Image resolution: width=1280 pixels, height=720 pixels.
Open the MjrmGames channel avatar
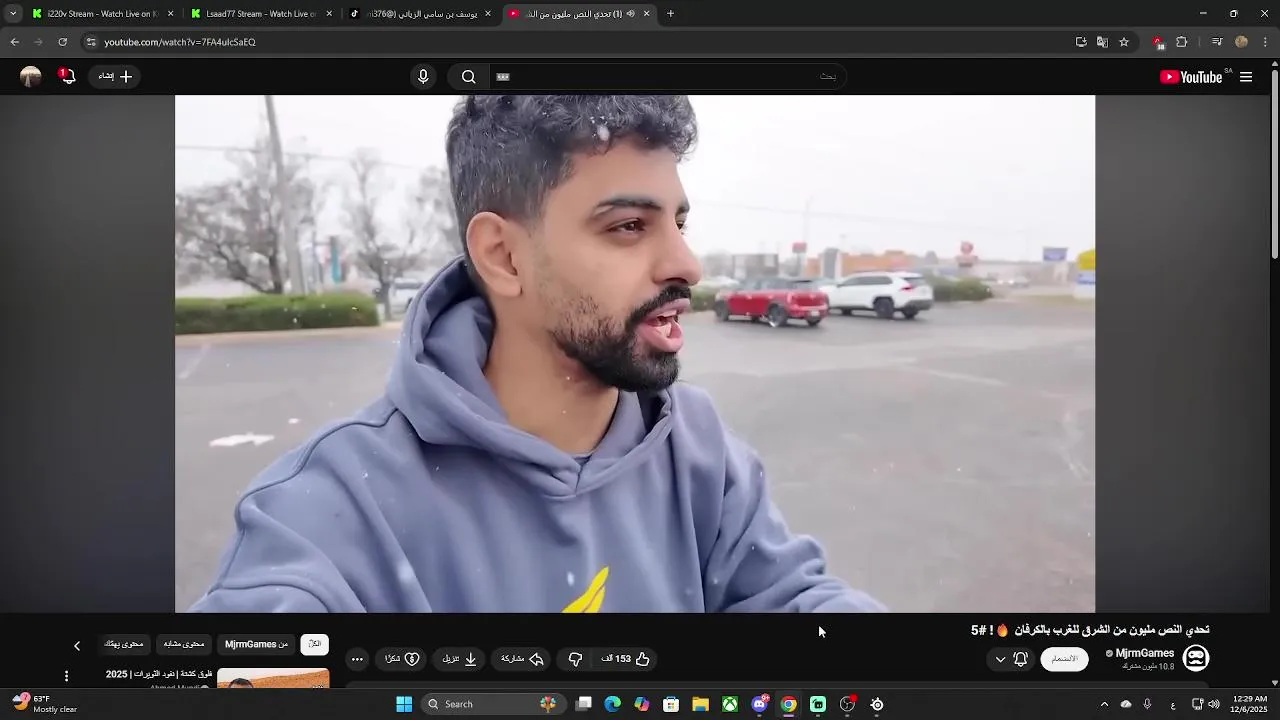1196,658
